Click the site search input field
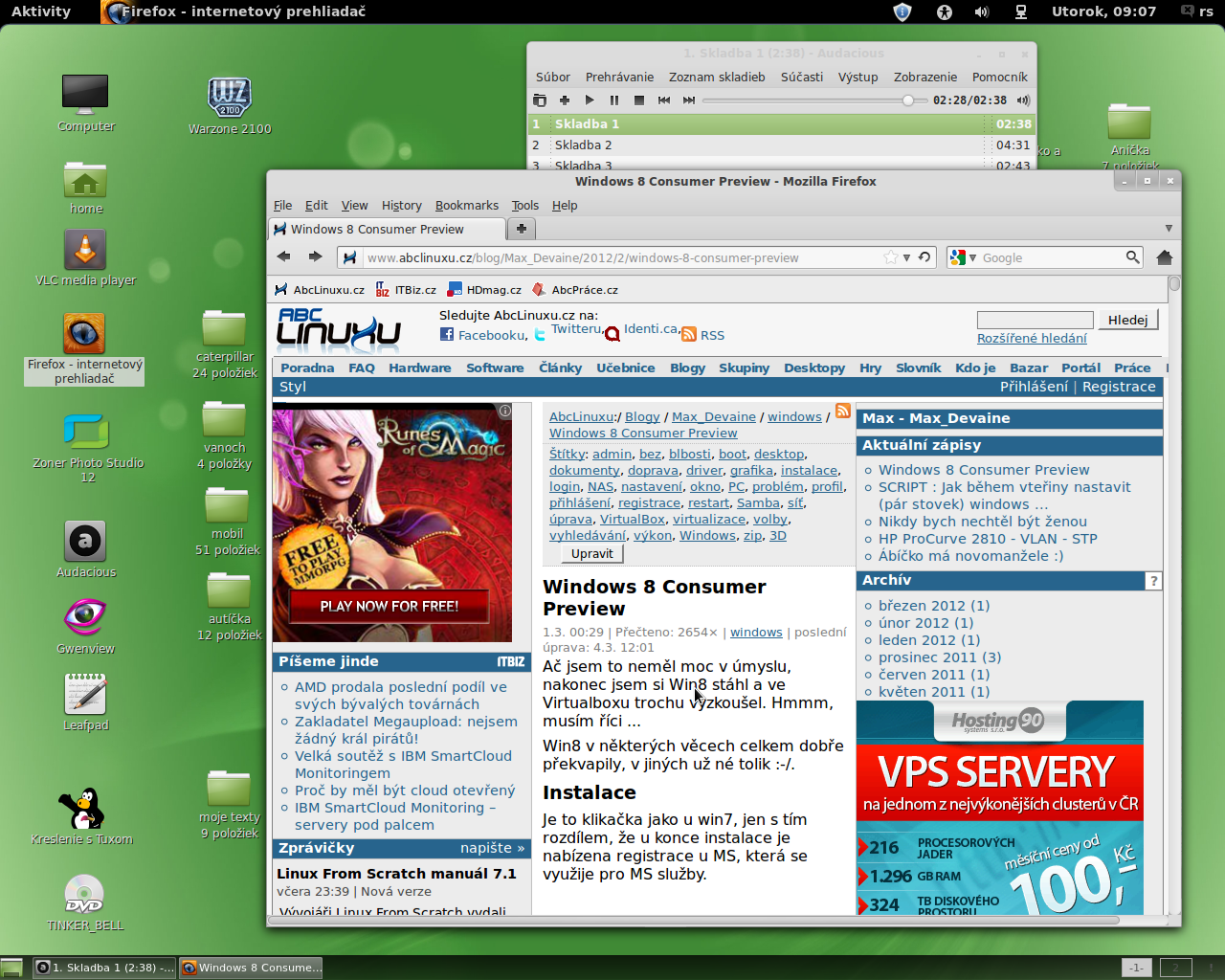Screen dimensions: 1225x980 (x=1035, y=320)
